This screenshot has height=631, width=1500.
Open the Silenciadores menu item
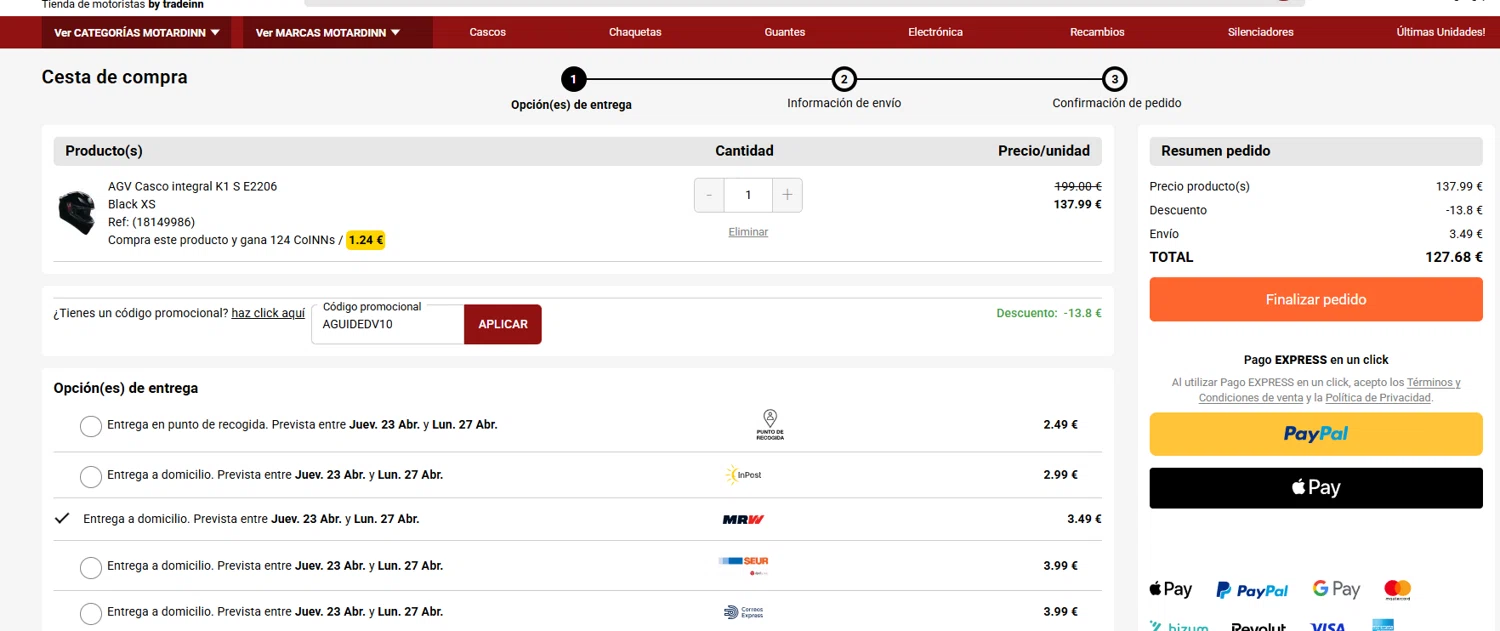1260,32
